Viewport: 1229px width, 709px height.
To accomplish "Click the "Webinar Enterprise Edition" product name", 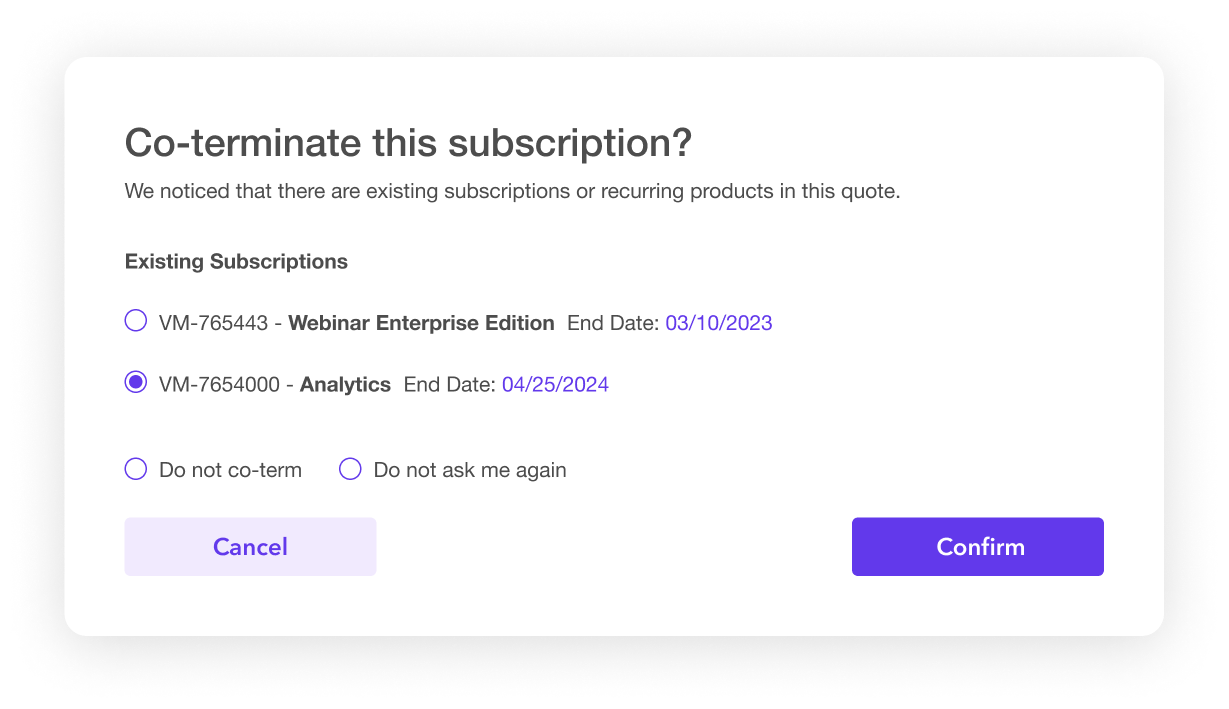I will point(421,323).
